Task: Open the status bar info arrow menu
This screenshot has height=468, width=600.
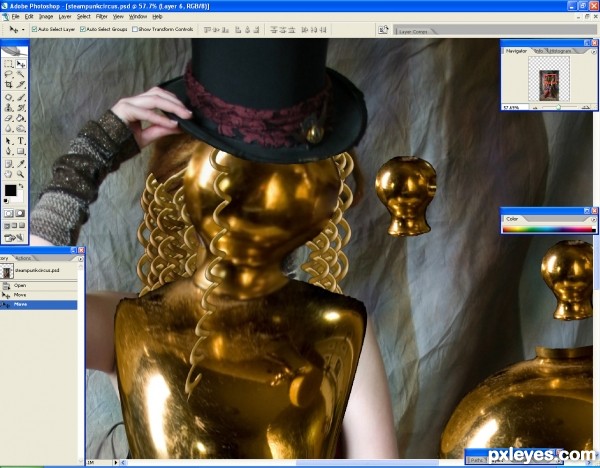Action: coord(116,463)
